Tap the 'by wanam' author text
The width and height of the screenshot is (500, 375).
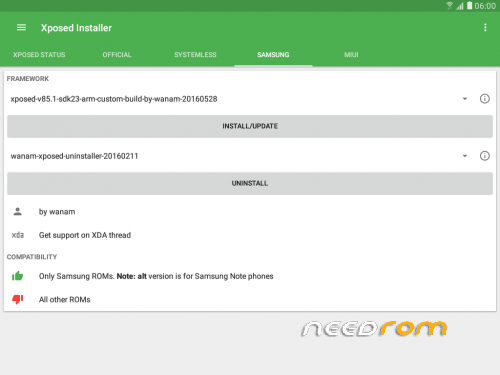click(57, 212)
